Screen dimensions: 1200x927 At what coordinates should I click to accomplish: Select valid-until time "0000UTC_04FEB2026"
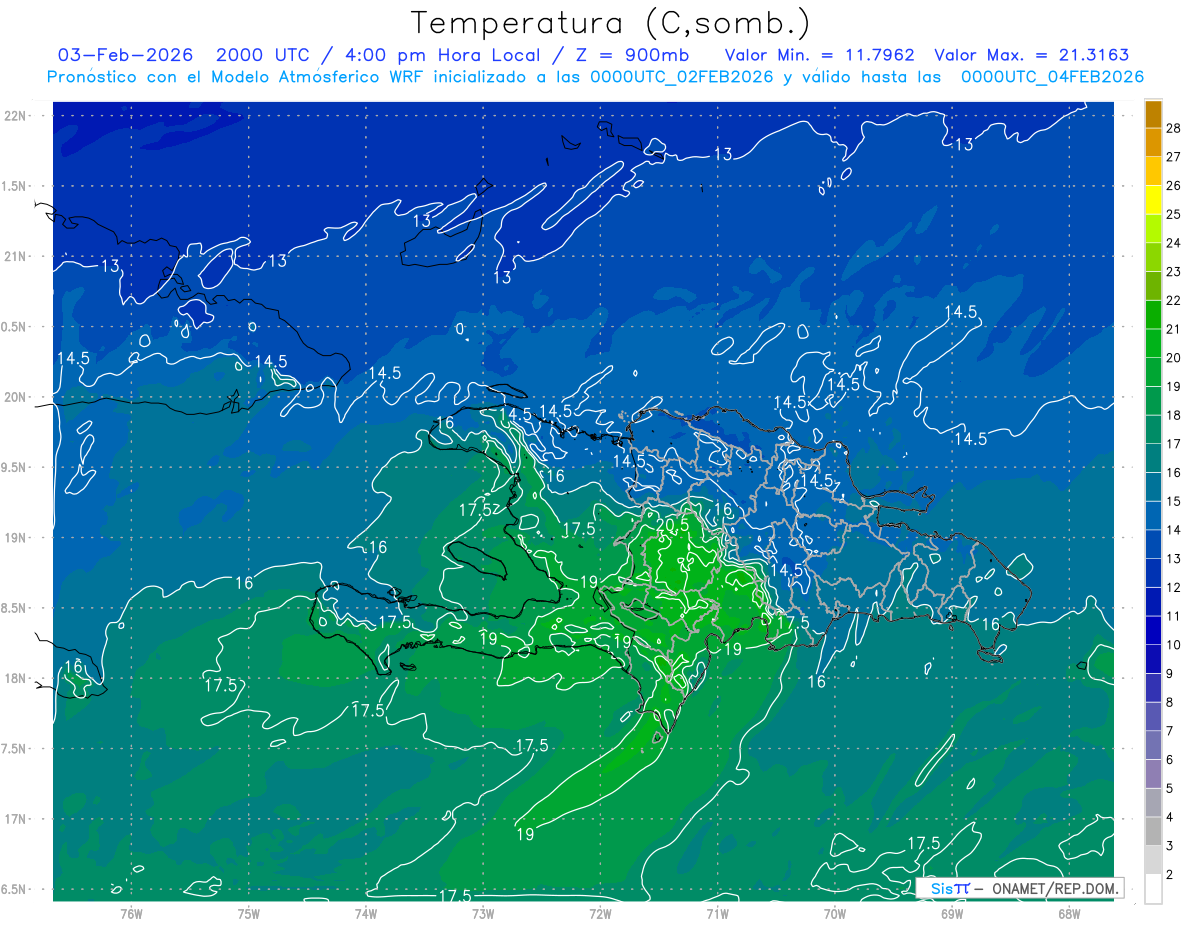coord(1052,77)
